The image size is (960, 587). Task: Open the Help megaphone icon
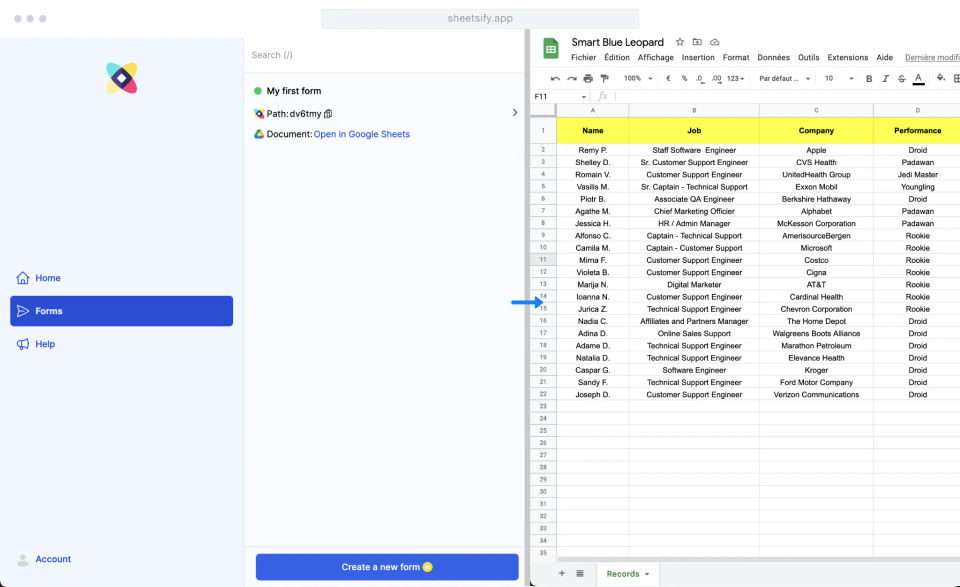pos(23,344)
